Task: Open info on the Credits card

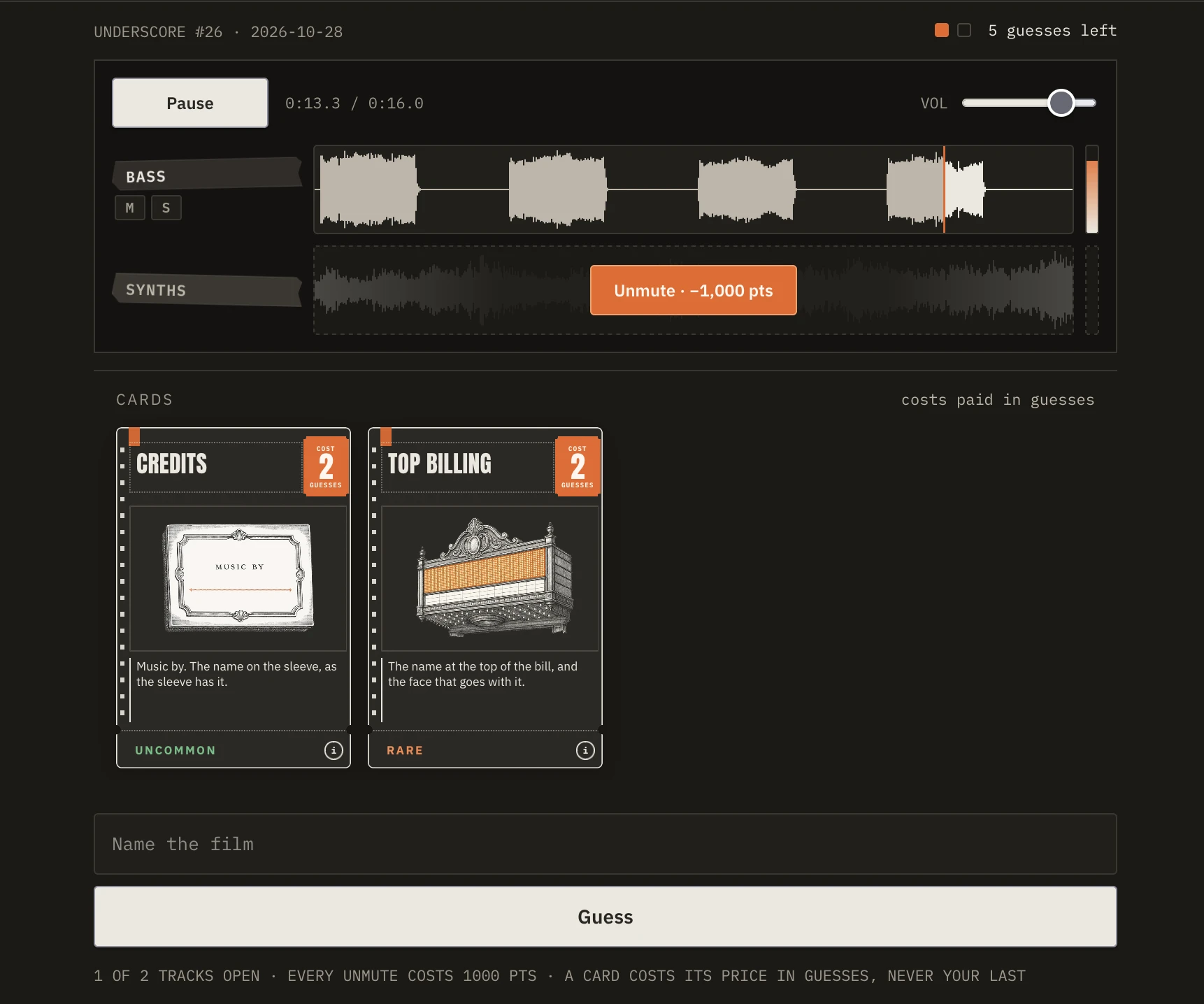Action: (334, 750)
